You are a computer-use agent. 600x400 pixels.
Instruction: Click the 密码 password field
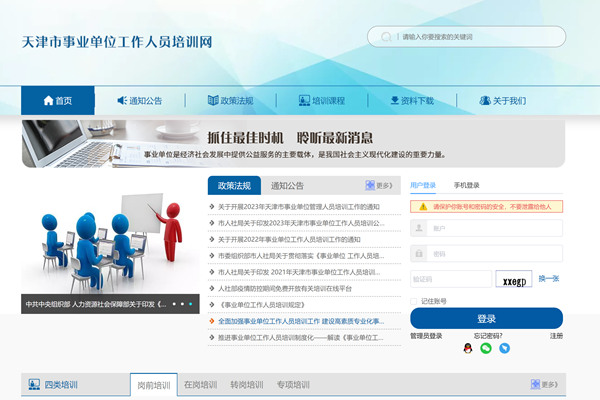(x=486, y=253)
